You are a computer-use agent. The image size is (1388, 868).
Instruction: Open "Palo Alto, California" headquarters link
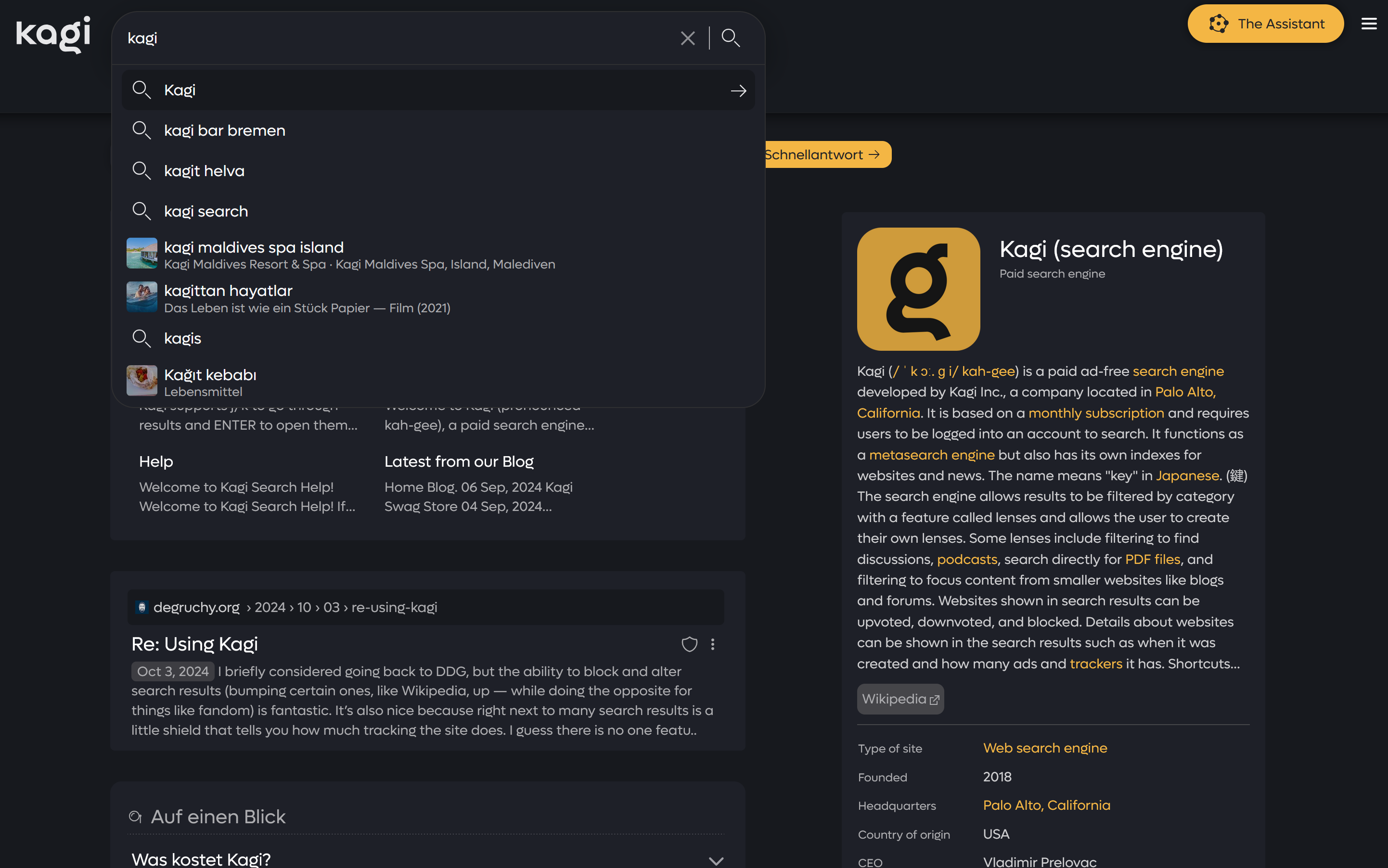click(1046, 805)
